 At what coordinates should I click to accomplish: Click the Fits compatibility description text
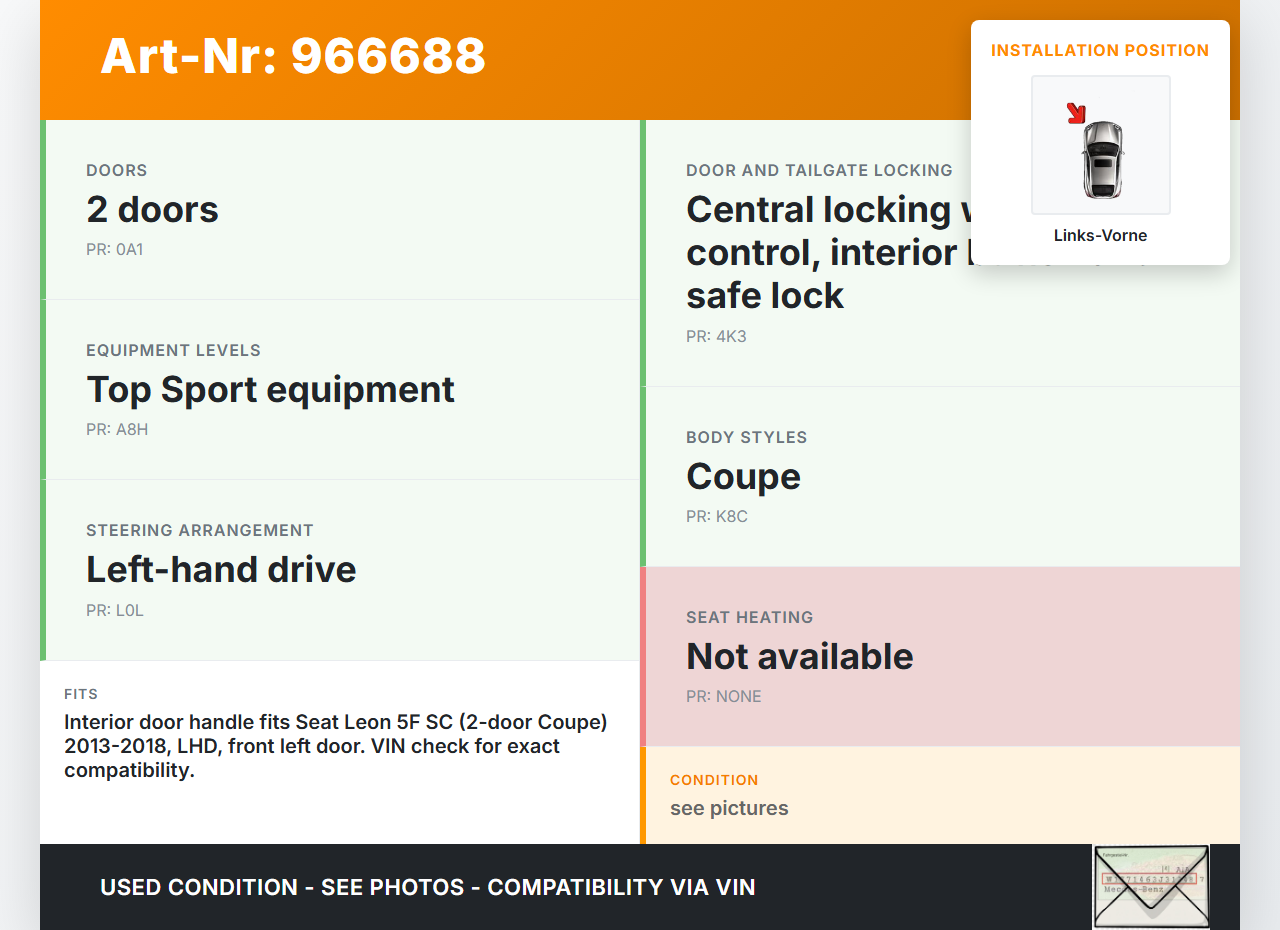(x=336, y=746)
